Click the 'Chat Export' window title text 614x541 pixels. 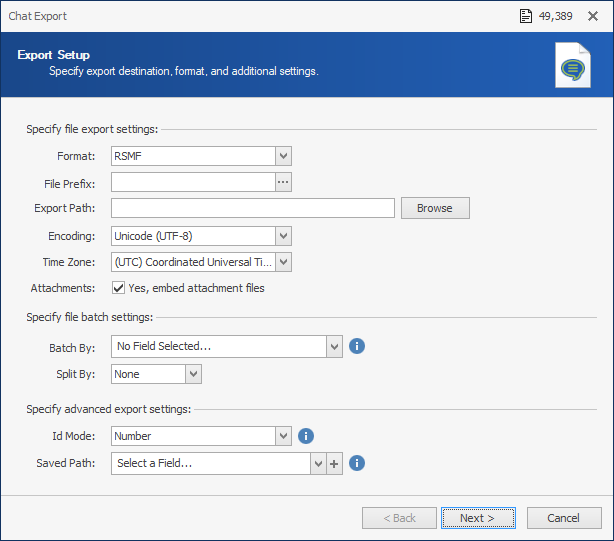(x=38, y=16)
